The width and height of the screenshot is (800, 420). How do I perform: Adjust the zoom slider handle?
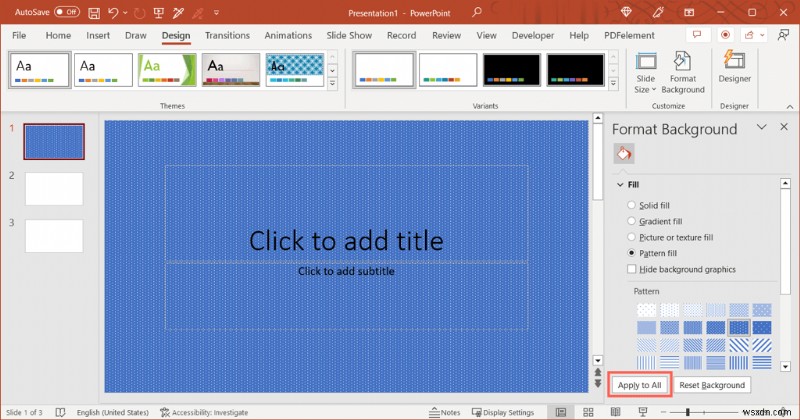point(688,412)
